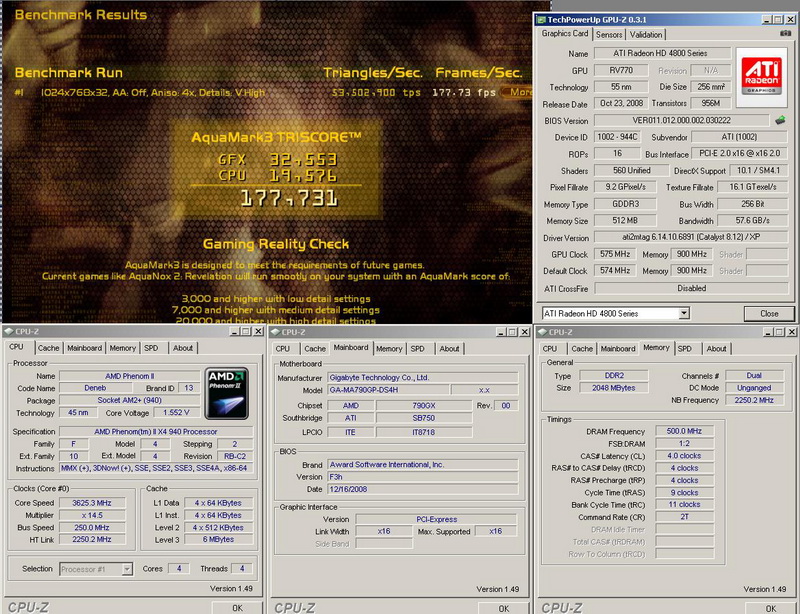Open Mainboard tab in the CPU-Z Memory window

click(618, 349)
